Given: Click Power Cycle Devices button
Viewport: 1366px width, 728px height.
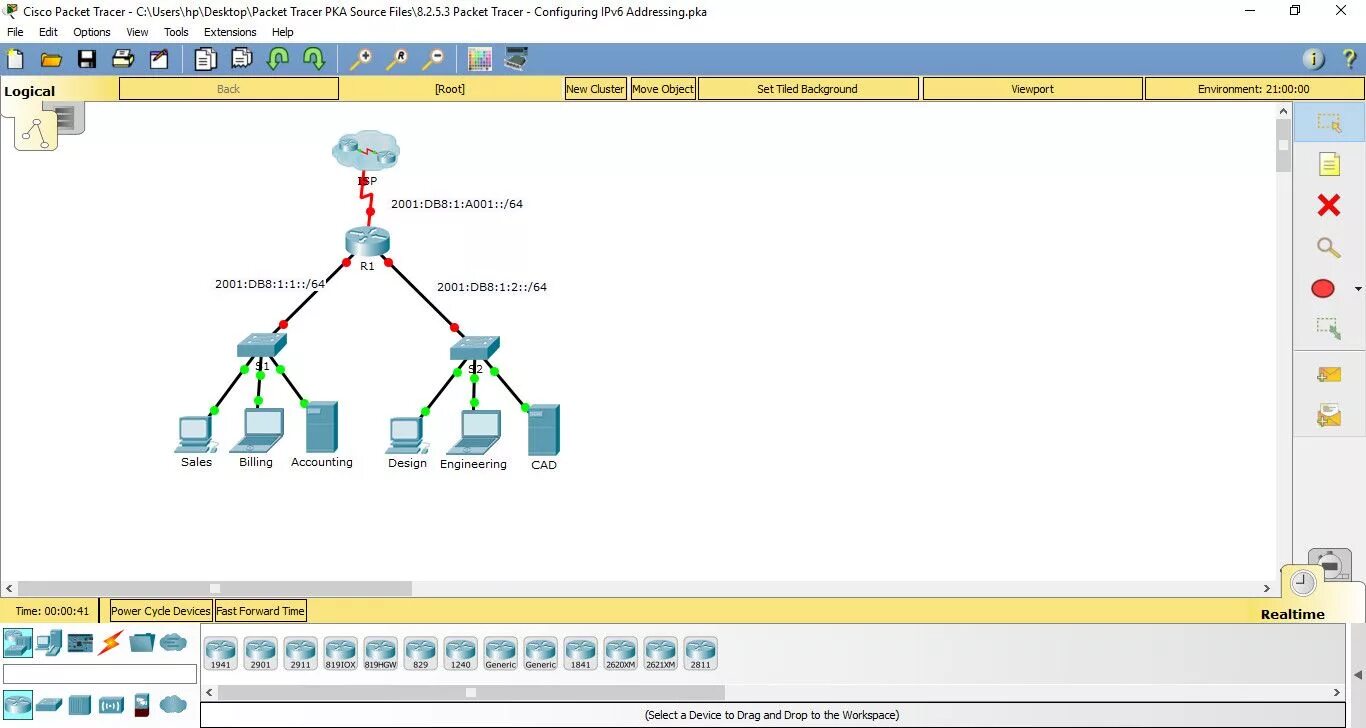Looking at the screenshot, I should pos(161,611).
